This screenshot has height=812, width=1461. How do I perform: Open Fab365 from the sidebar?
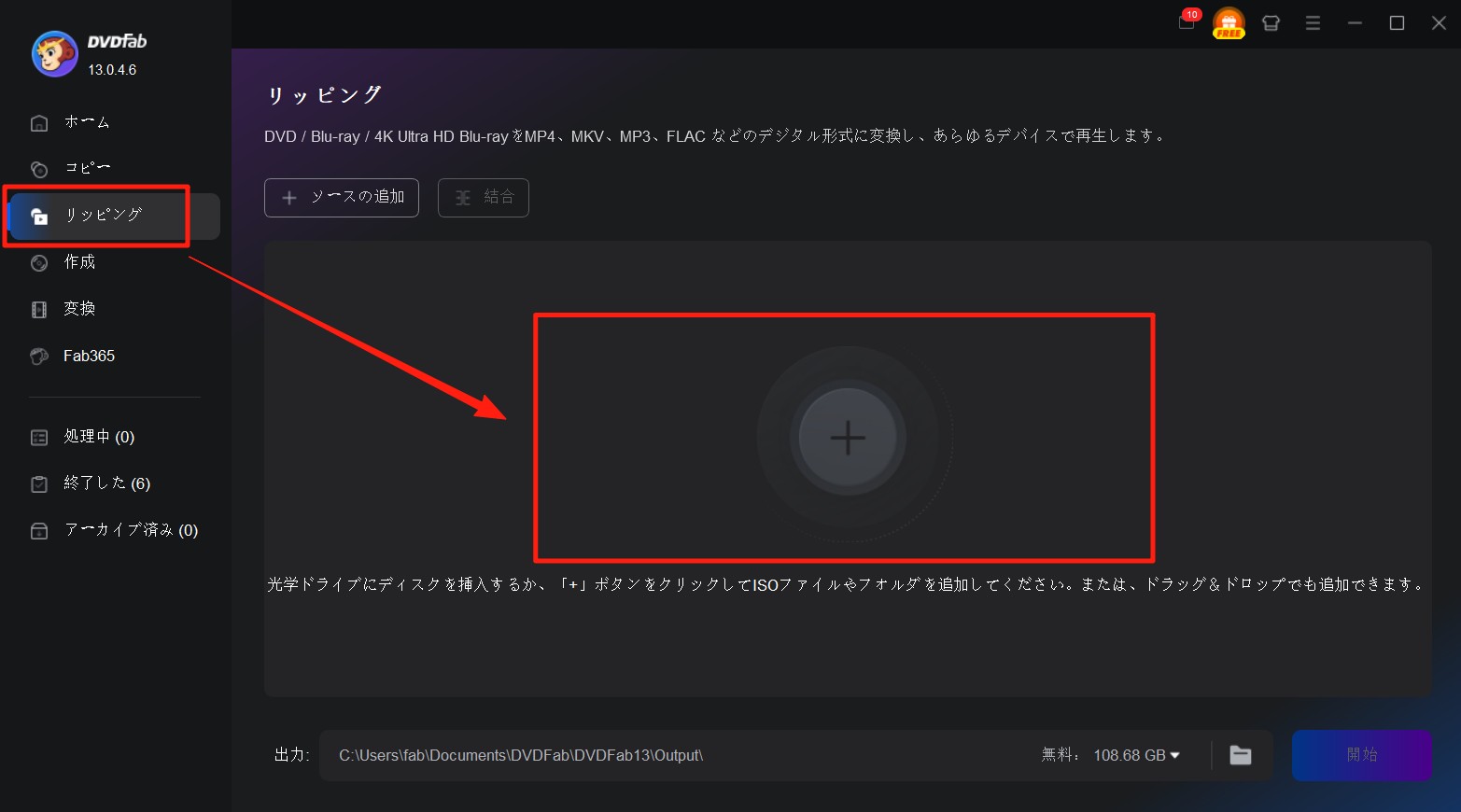click(89, 356)
